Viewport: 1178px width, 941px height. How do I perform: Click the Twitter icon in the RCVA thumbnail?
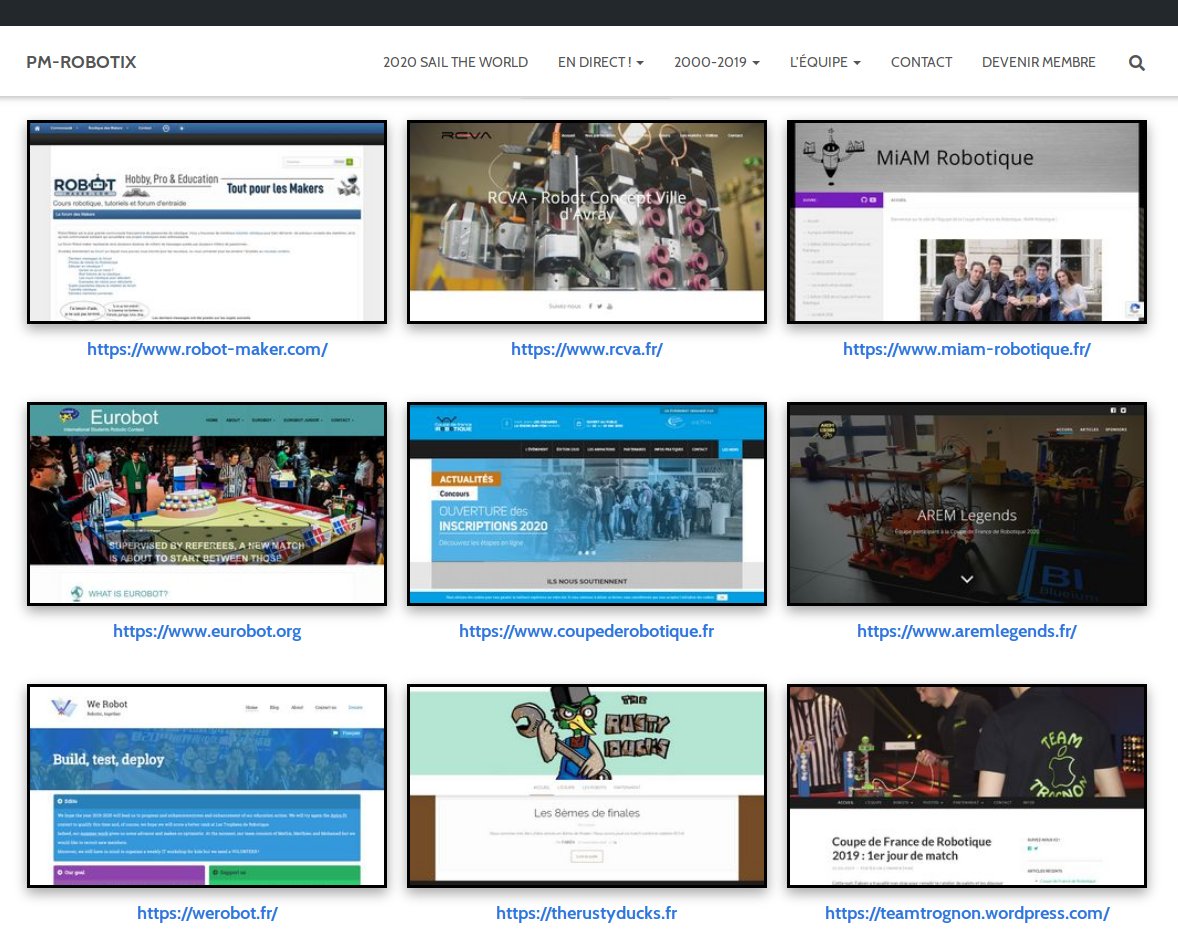[600, 306]
